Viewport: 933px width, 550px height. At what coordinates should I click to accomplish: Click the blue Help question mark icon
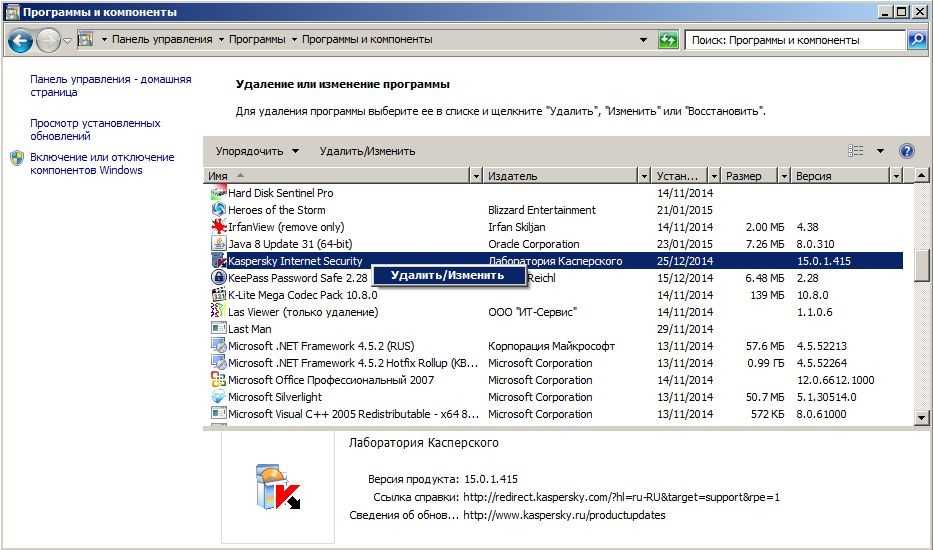pyautogui.click(x=907, y=151)
